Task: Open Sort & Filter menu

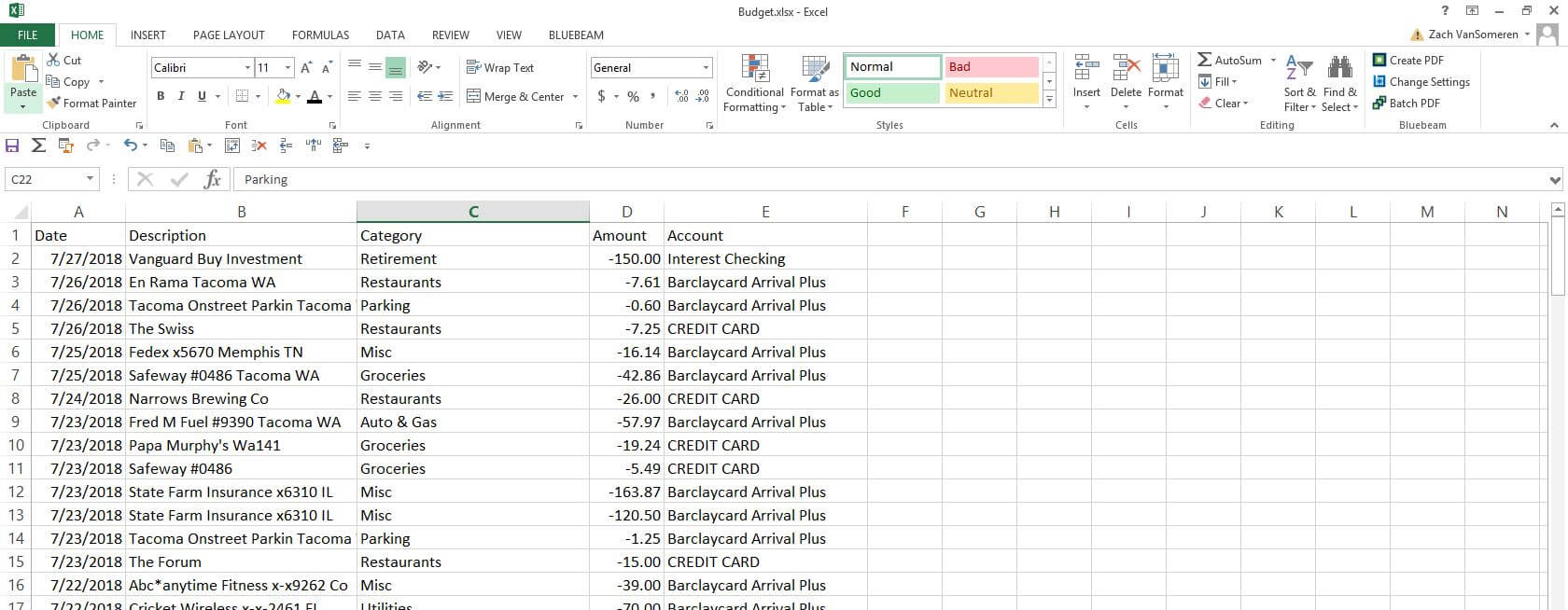Action: pyautogui.click(x=1299, y=84)
